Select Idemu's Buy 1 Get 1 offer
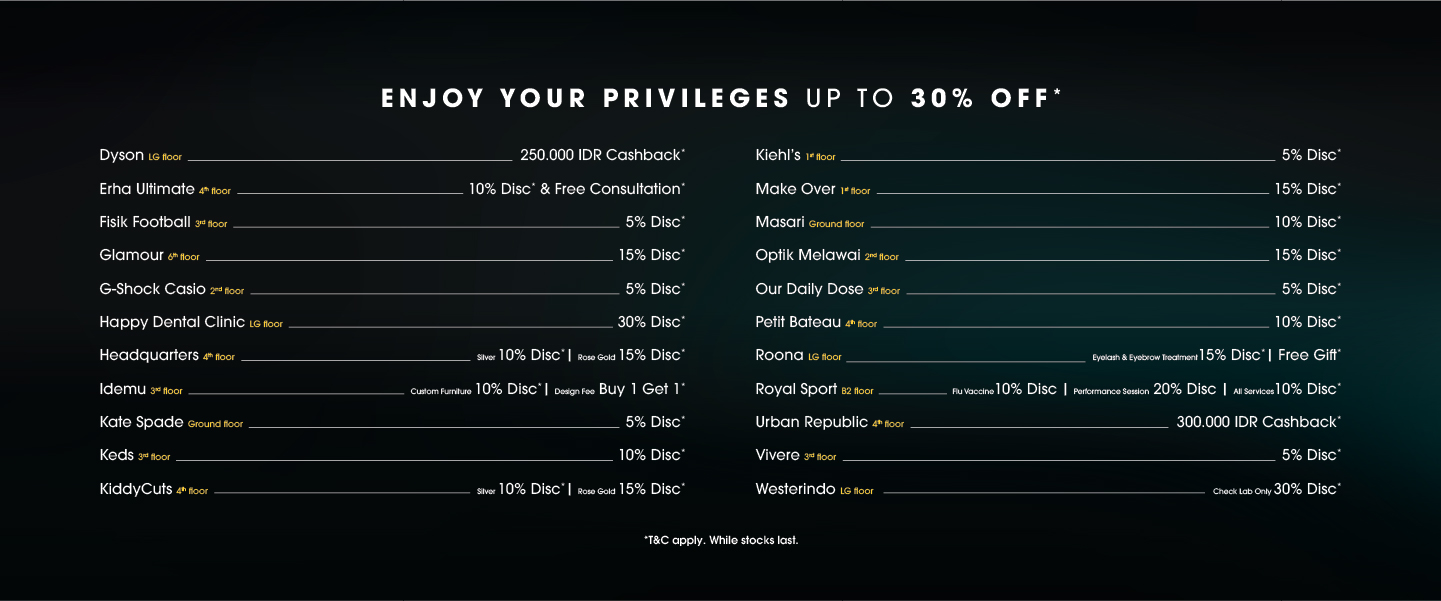The image size is (1441, 601). point(641,389)
